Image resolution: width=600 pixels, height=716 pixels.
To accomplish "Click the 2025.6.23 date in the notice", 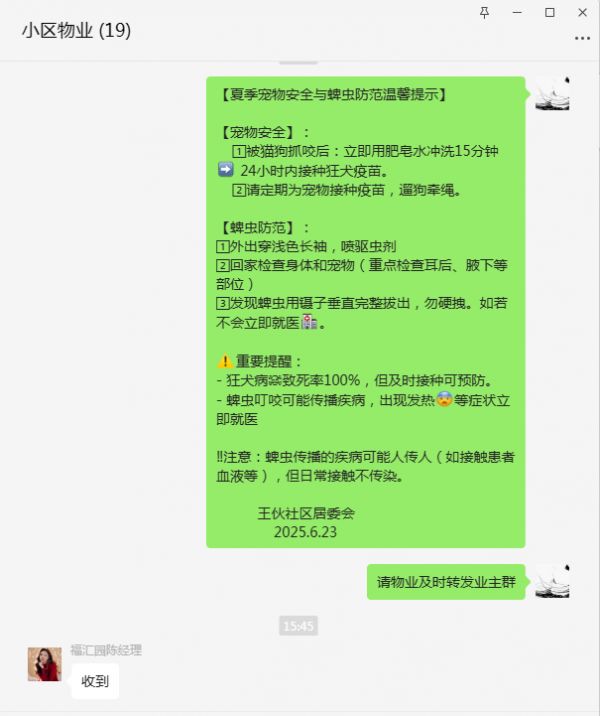I will (x=305, y=532).
